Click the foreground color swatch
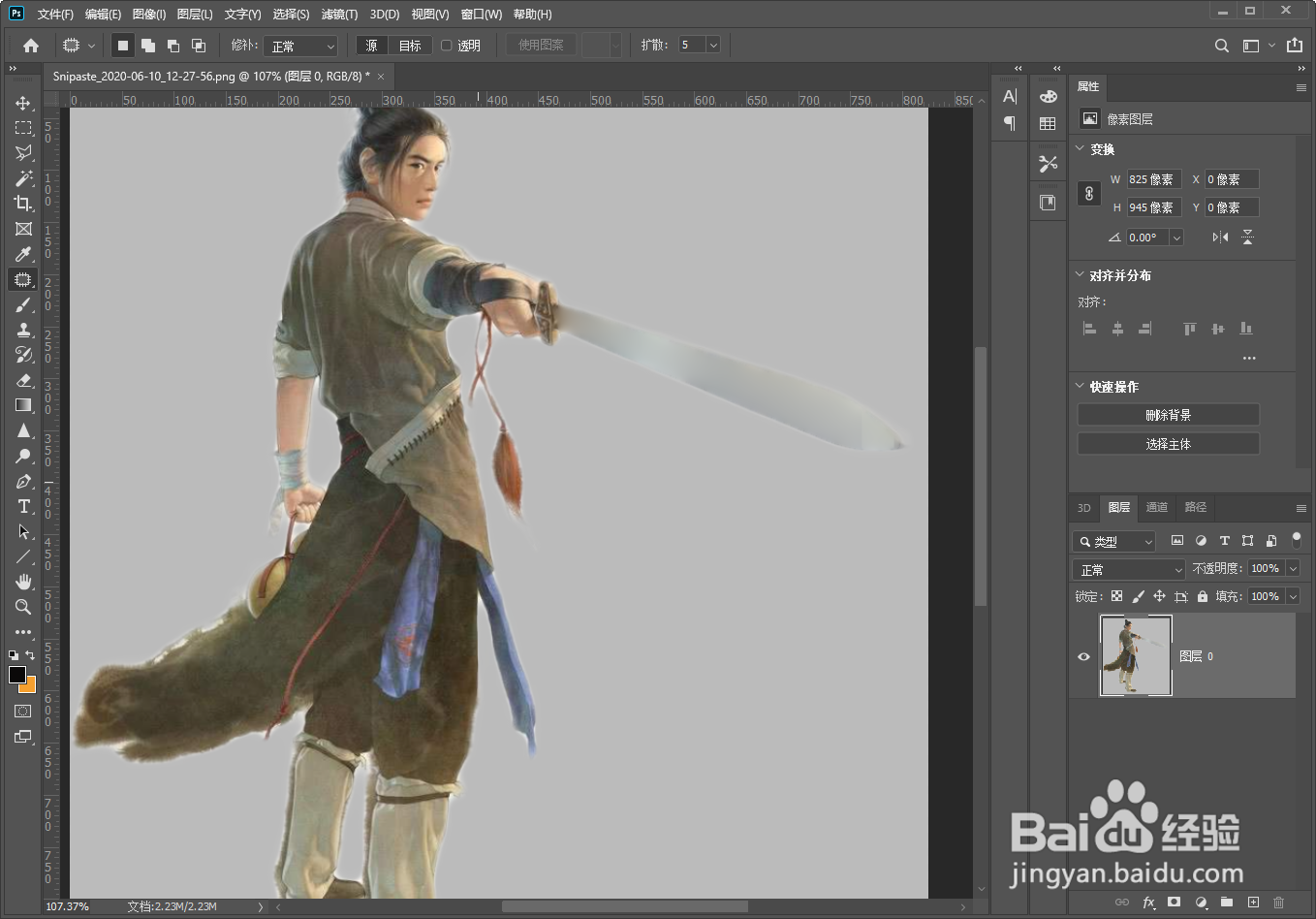This screenshot has height=919, width=1316. click(17, 675)
